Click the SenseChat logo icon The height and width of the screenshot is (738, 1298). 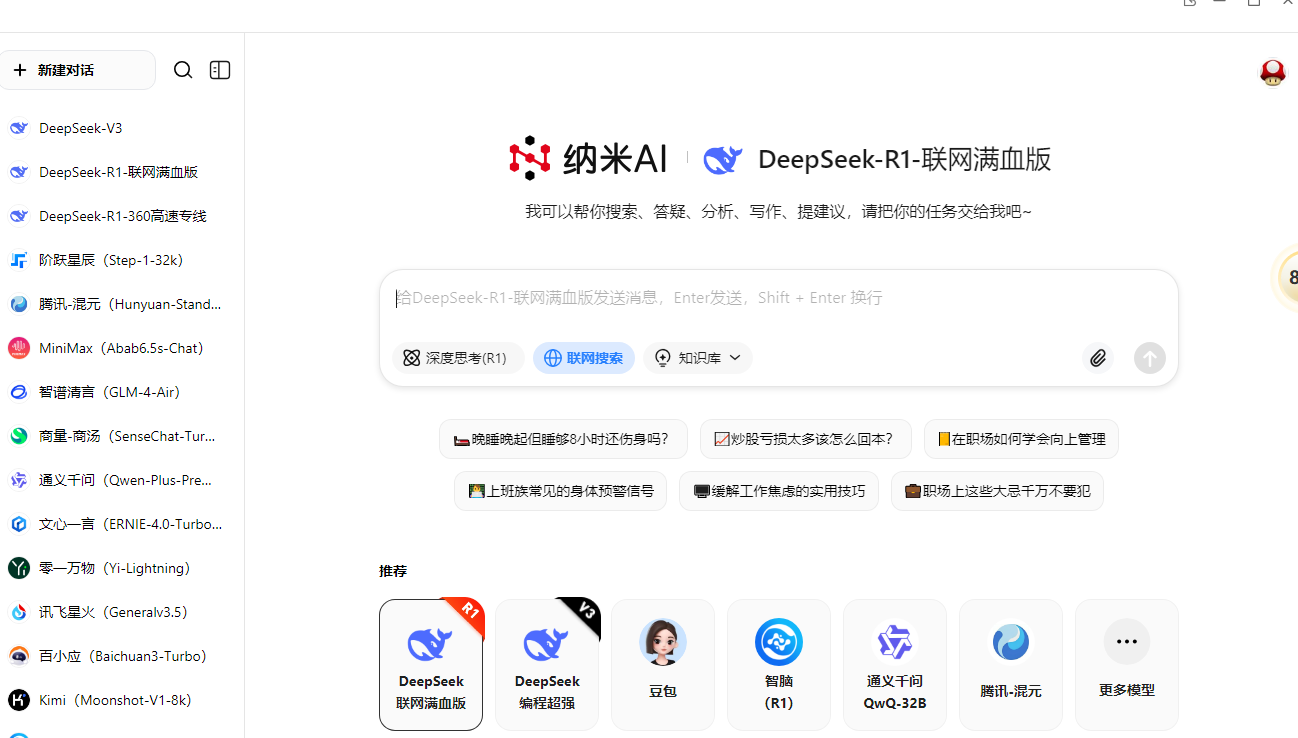click(x=19, y=436)
